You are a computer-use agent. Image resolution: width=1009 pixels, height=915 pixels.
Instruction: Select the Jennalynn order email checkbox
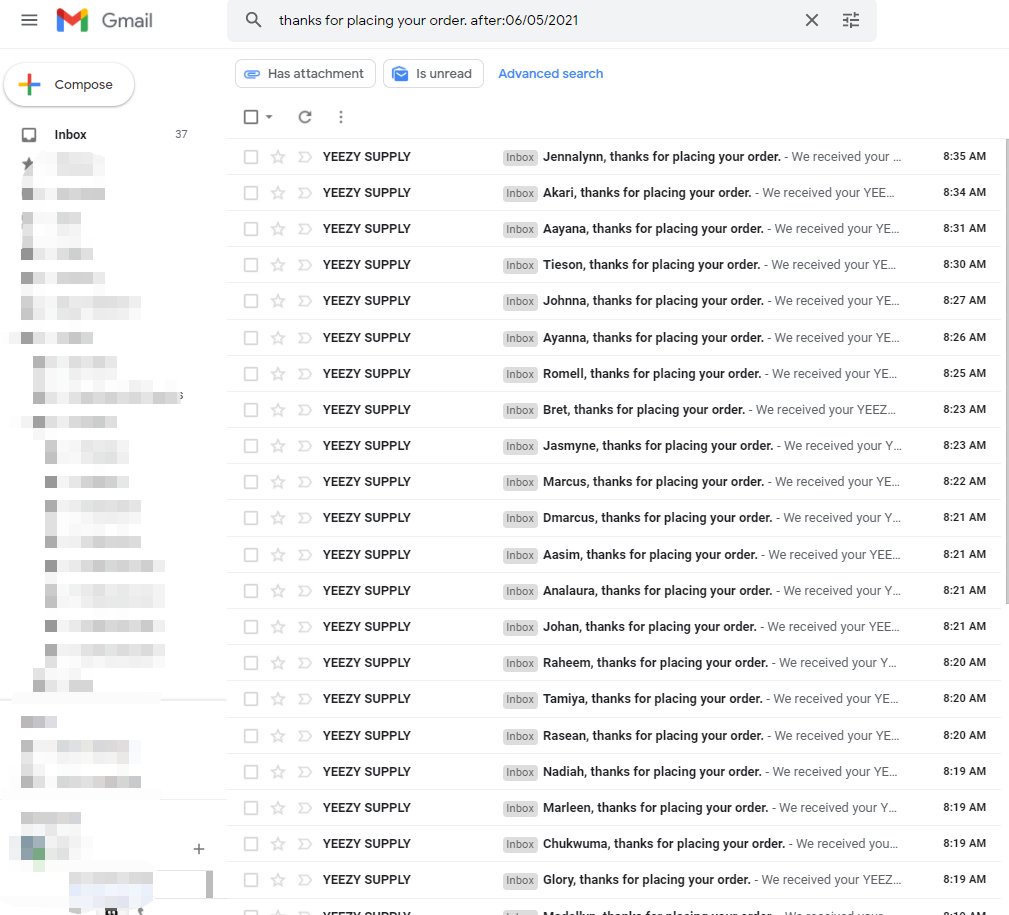[251, 157]
